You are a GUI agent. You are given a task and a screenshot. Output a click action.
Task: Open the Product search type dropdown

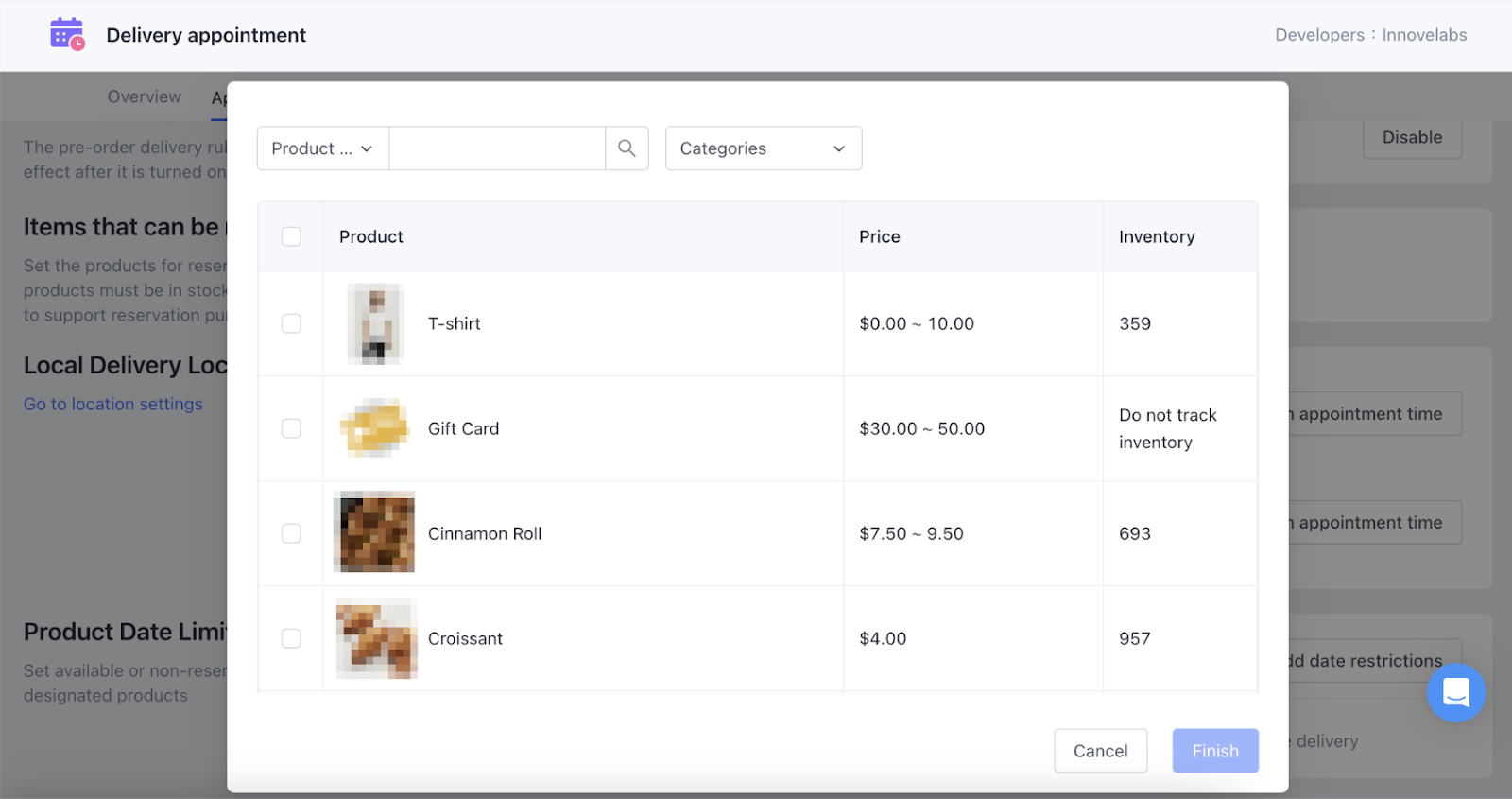pyautogui.click(x=322, y=148)
